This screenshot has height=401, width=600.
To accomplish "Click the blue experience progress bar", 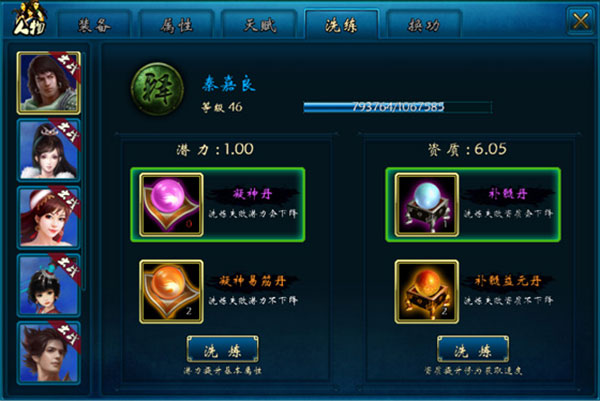I will pos(398,107).
